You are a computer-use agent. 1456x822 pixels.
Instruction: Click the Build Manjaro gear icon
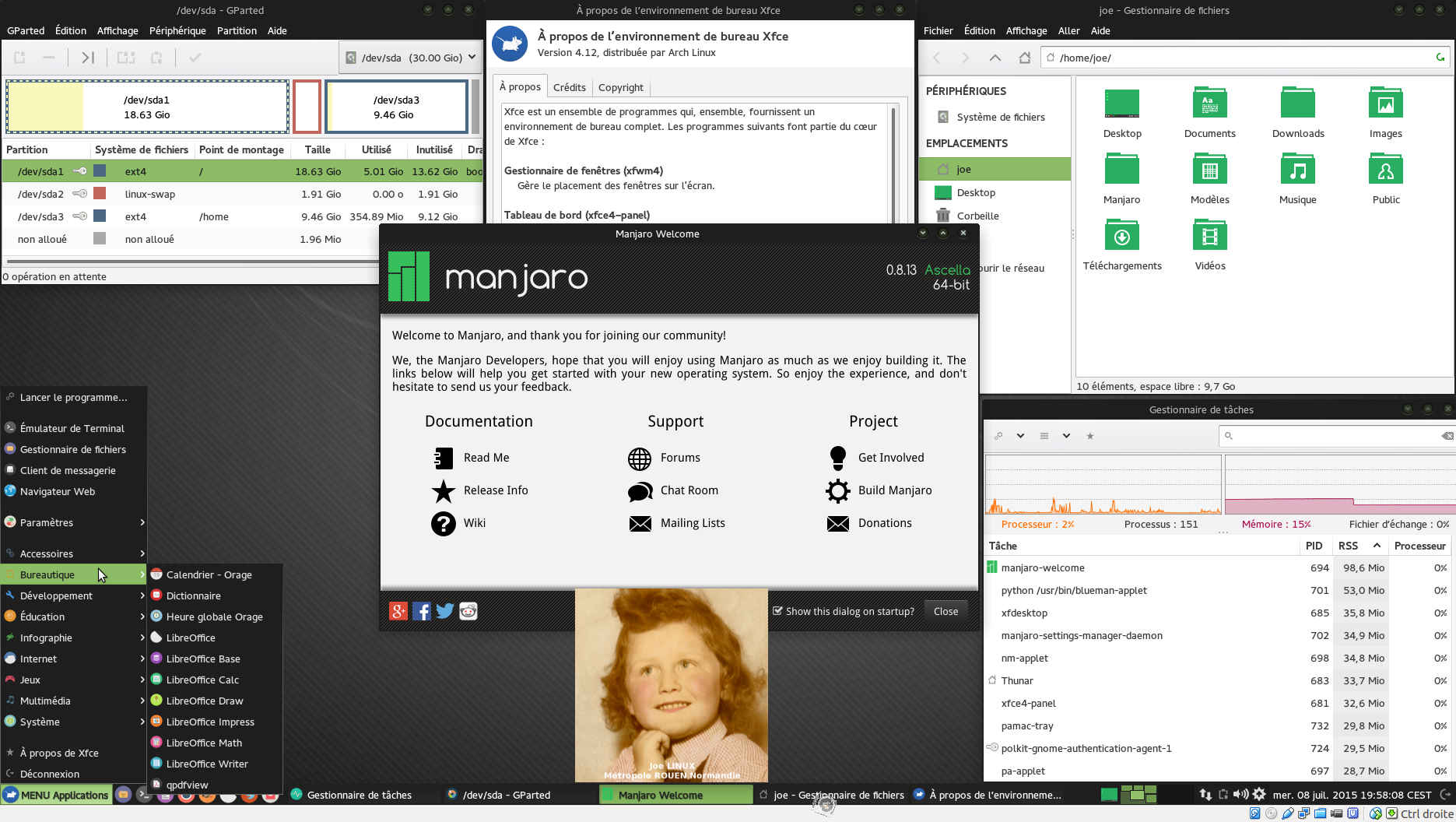pyautogui.click(x=838, y=490)
